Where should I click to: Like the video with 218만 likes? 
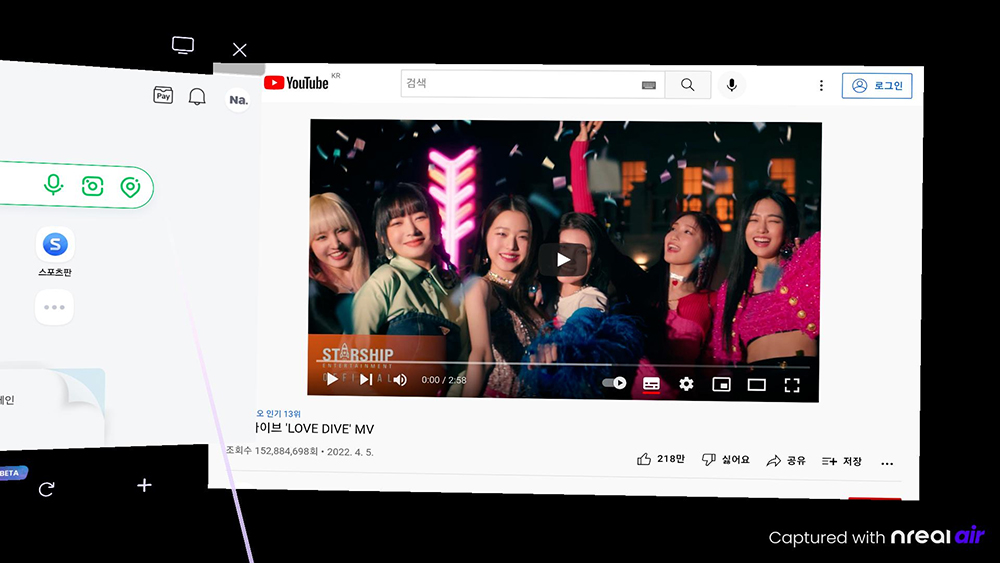coord(660,459)
